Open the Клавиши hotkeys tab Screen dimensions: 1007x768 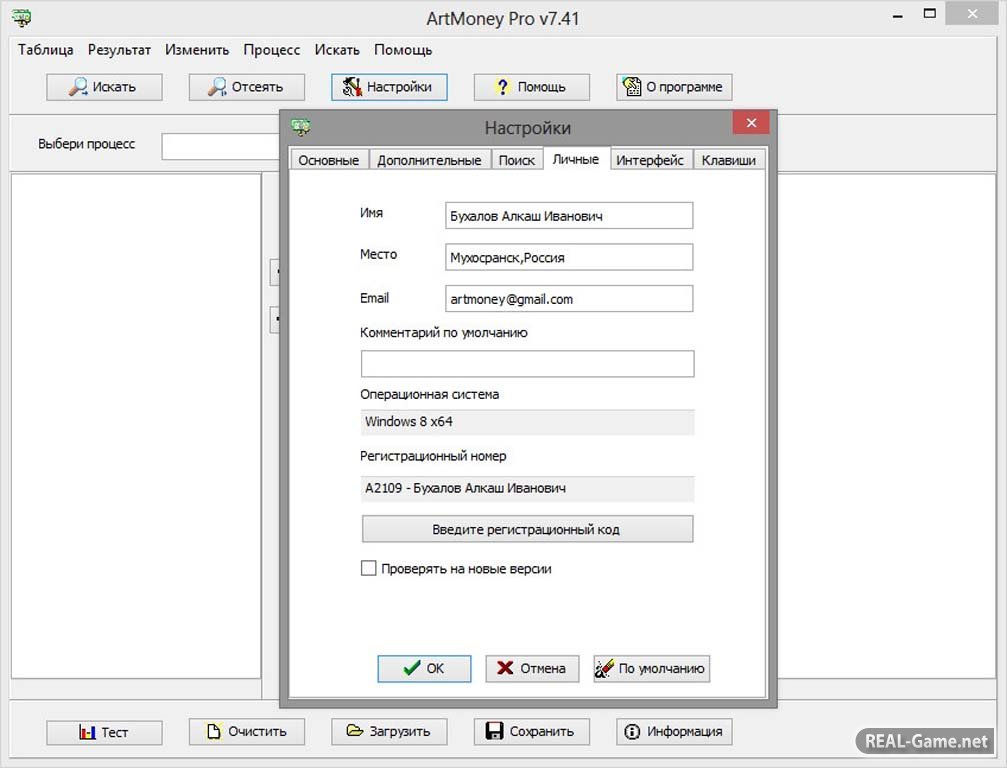729,160
